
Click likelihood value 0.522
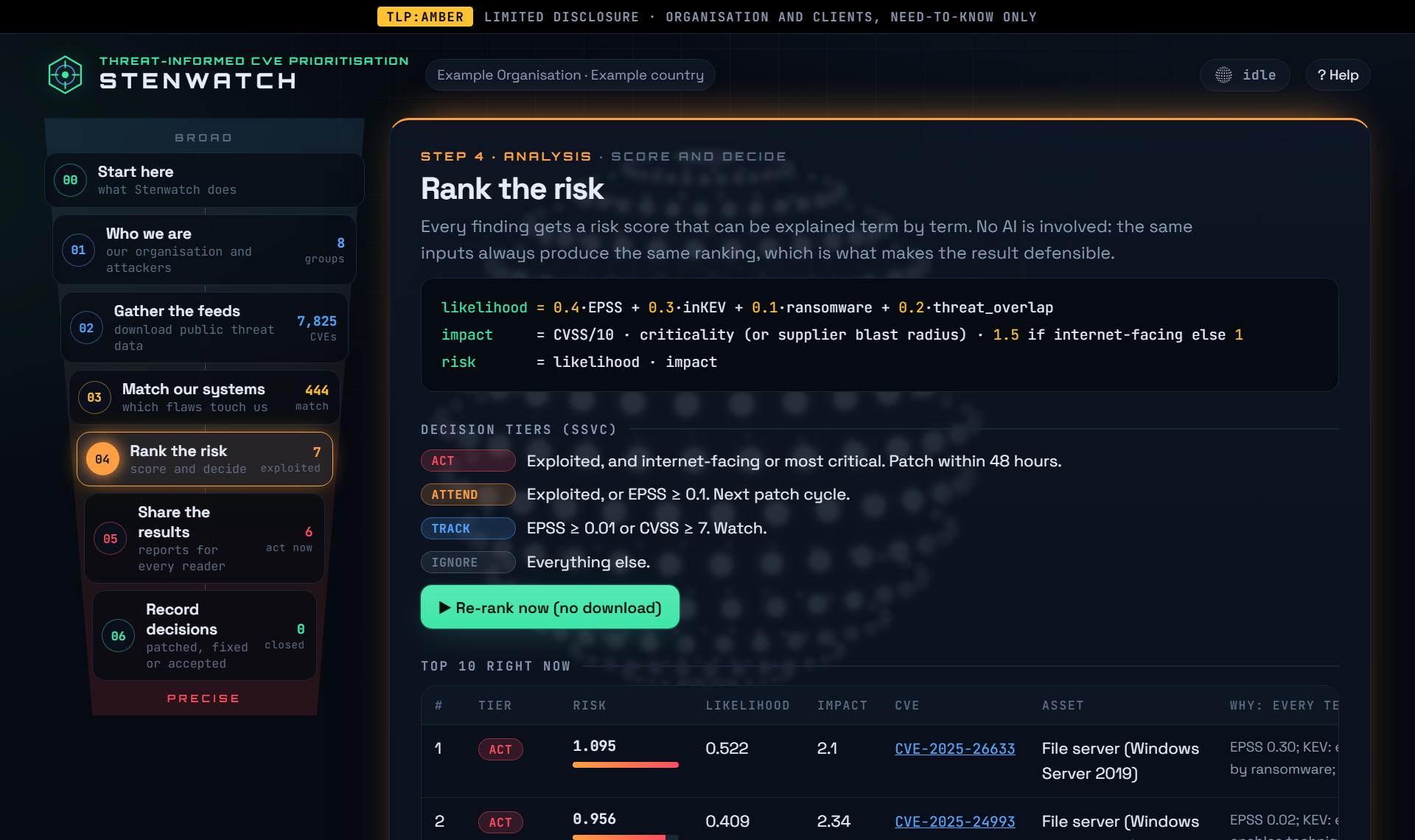[727, 749]
